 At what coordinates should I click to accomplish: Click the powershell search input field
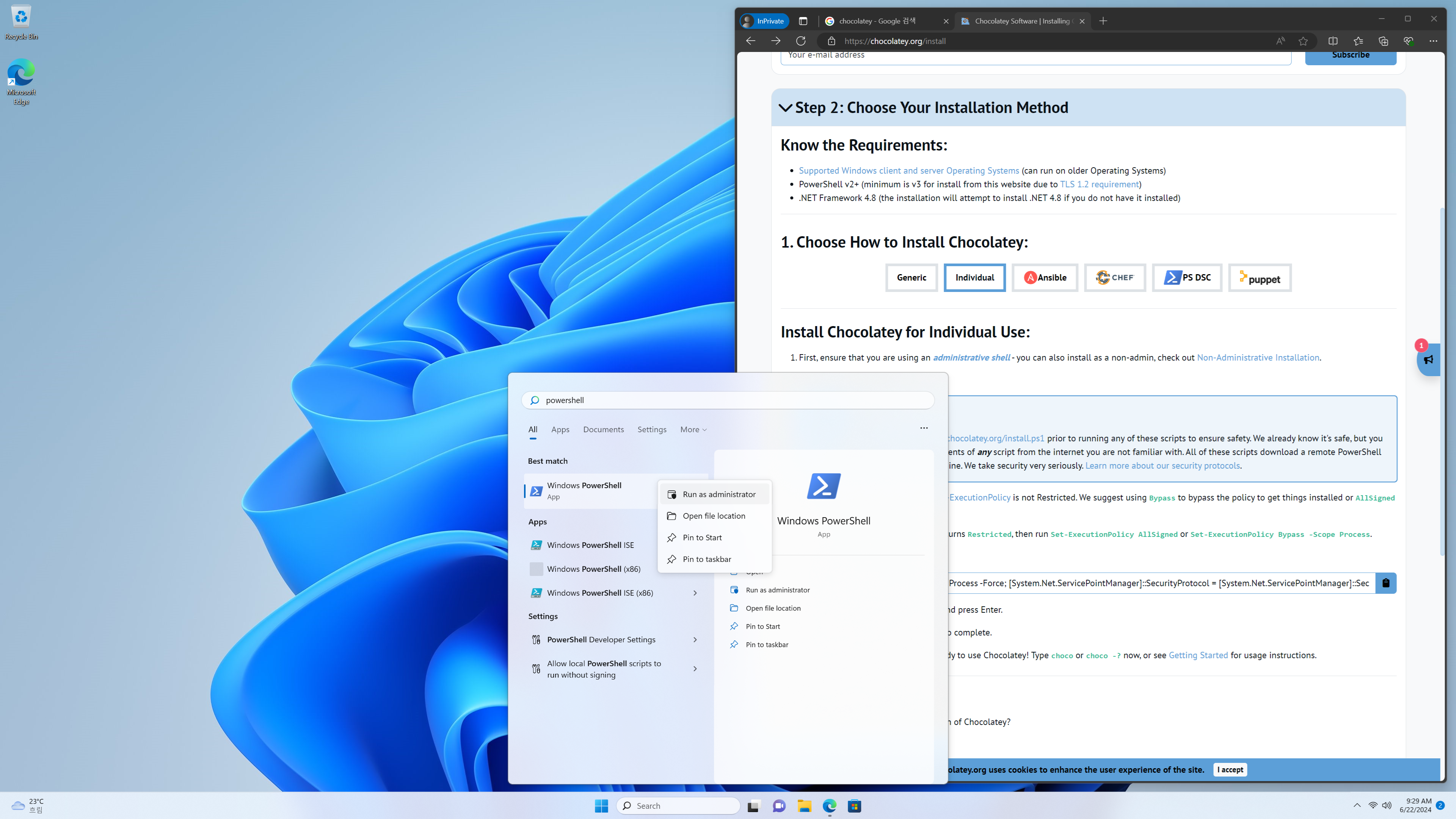pyautogui.click(x=729, y=400)
